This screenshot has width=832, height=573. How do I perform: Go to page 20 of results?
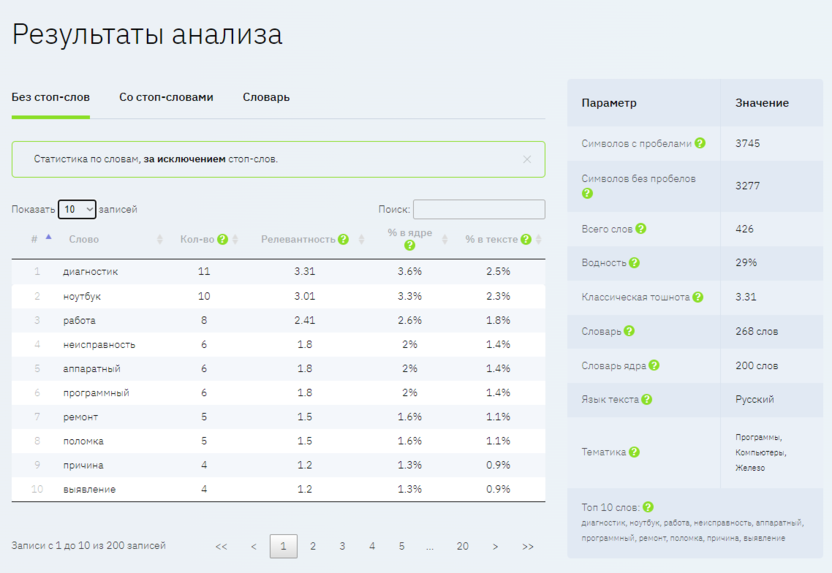462,547
